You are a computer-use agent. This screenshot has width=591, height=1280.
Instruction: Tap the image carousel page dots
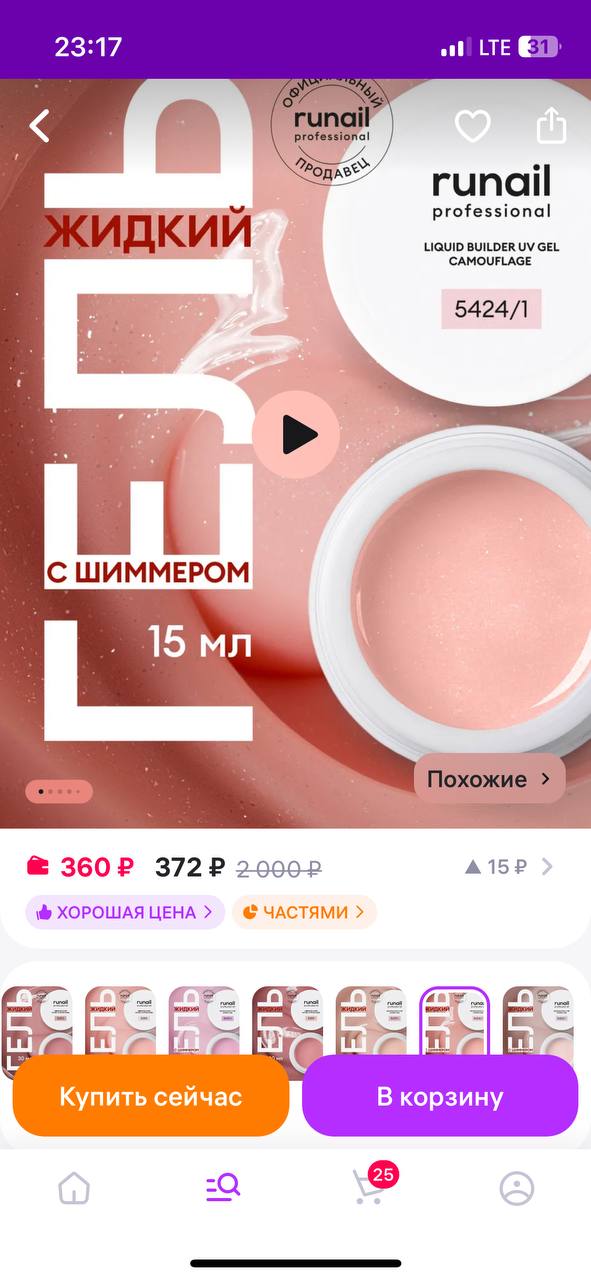(x=59, y=791)
